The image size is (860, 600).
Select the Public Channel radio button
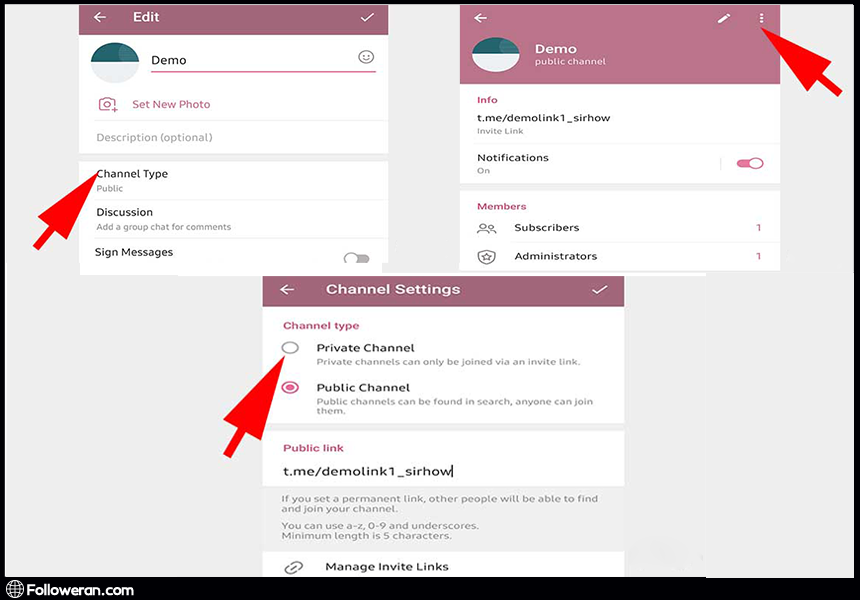290,388
